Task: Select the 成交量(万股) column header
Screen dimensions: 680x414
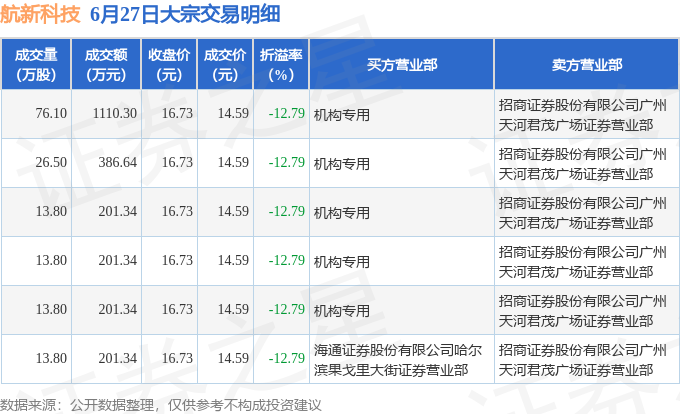Action: tap(36, 65)
